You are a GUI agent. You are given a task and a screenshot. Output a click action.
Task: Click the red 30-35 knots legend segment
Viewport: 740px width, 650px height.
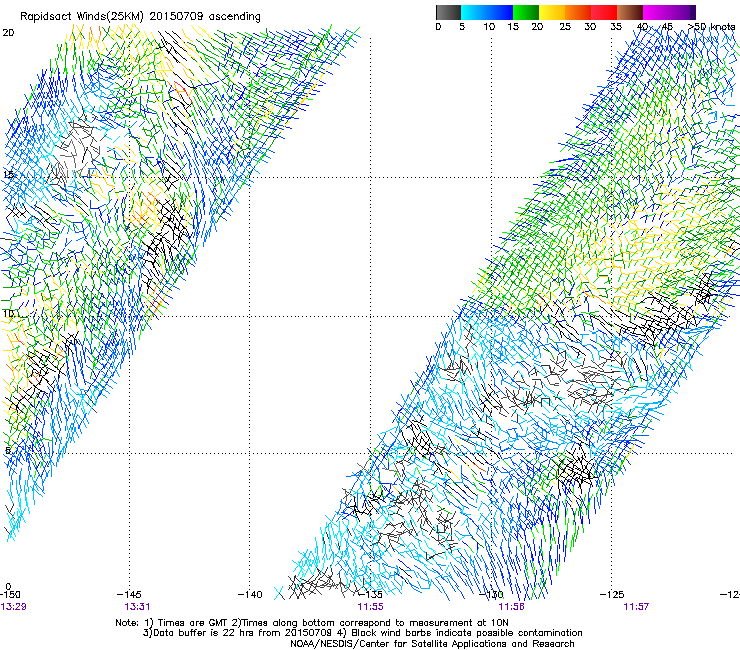(604, 12)
